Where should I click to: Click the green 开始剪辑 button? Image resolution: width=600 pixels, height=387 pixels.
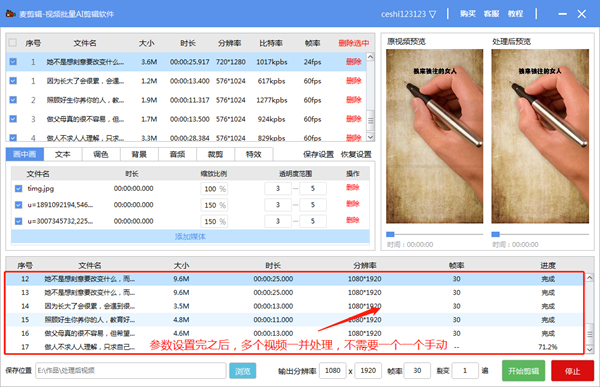point(523,371)
